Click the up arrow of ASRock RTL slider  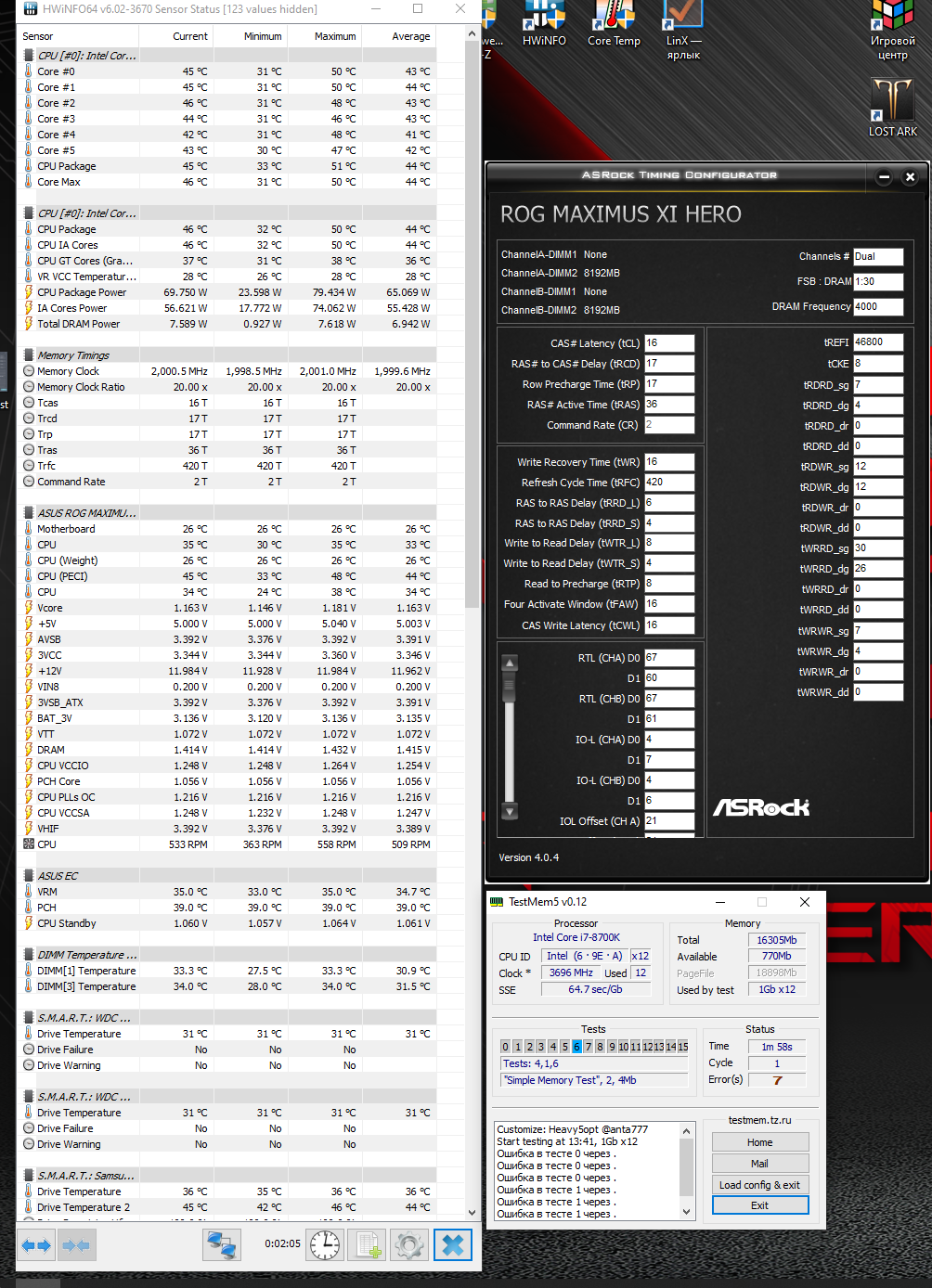(x=510, y=663)
